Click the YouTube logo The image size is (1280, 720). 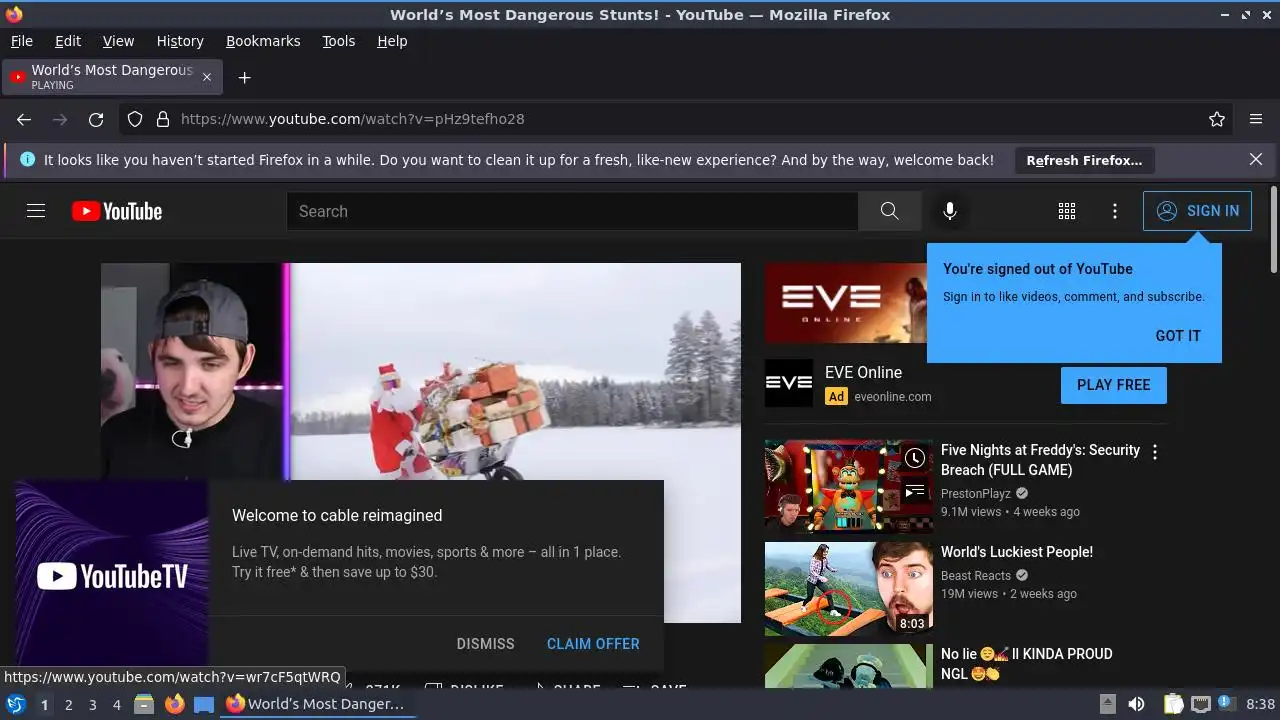click(117, 211)
